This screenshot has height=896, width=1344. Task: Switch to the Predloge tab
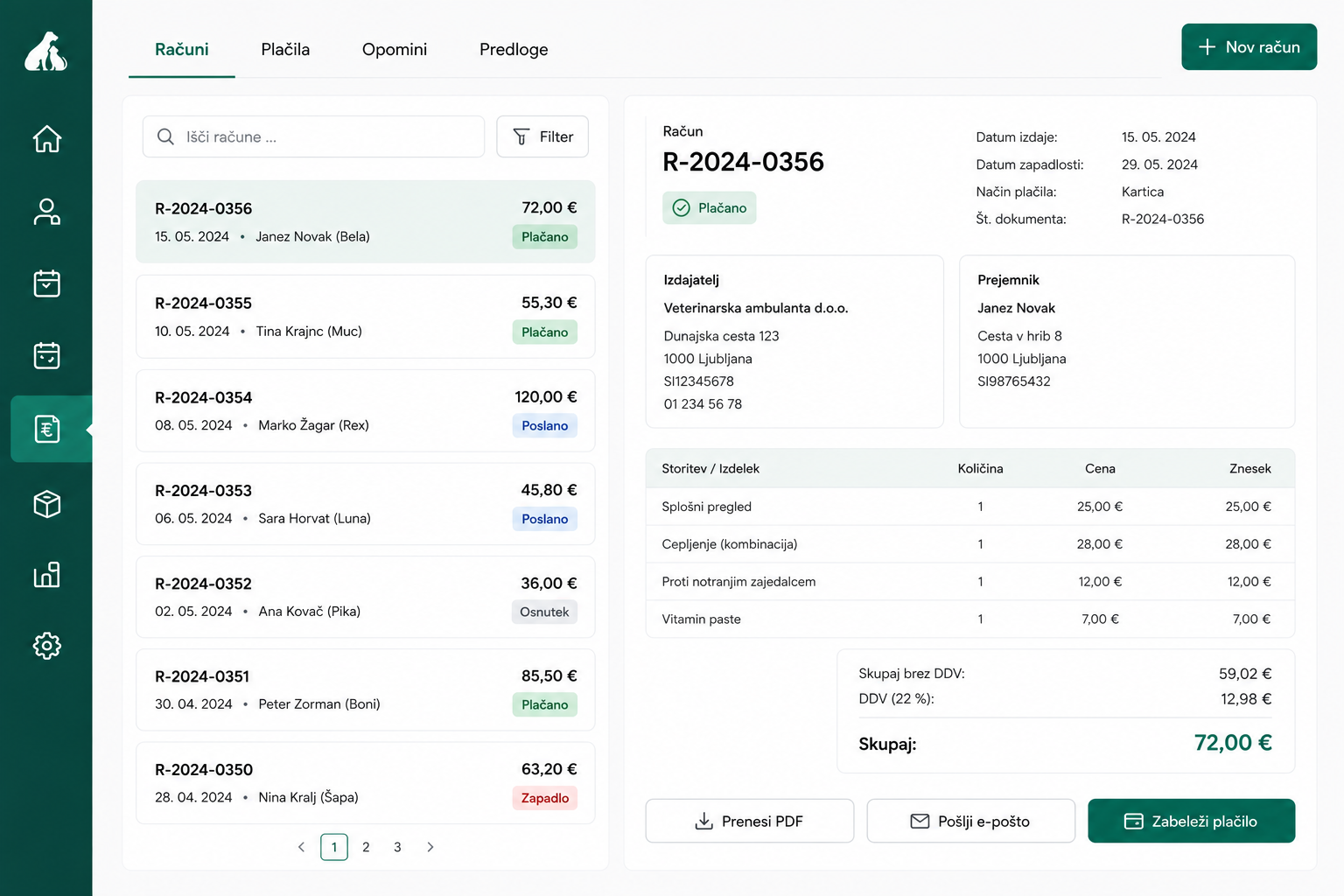(514, 50)
